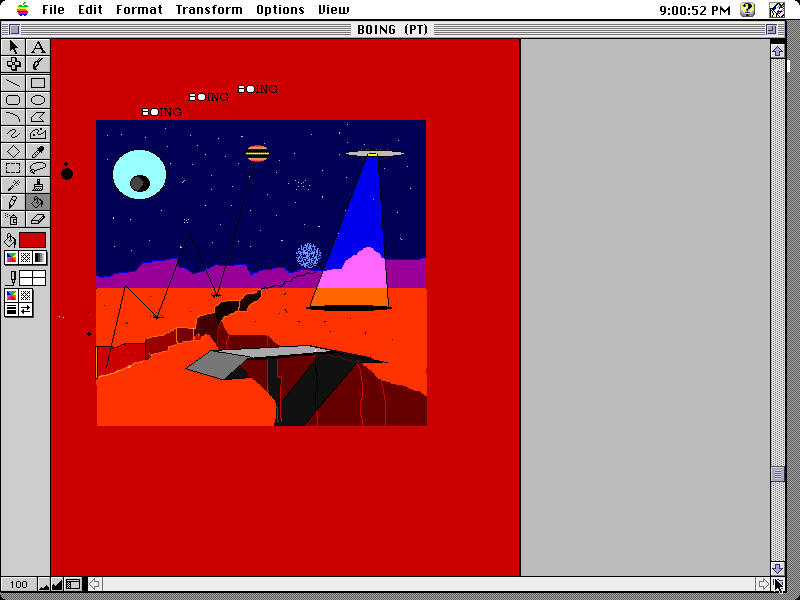Open the fill color palette
Image resolution: width=800 pixels, height=600 pixels.
pyautogui.click(x=11, y=258)
